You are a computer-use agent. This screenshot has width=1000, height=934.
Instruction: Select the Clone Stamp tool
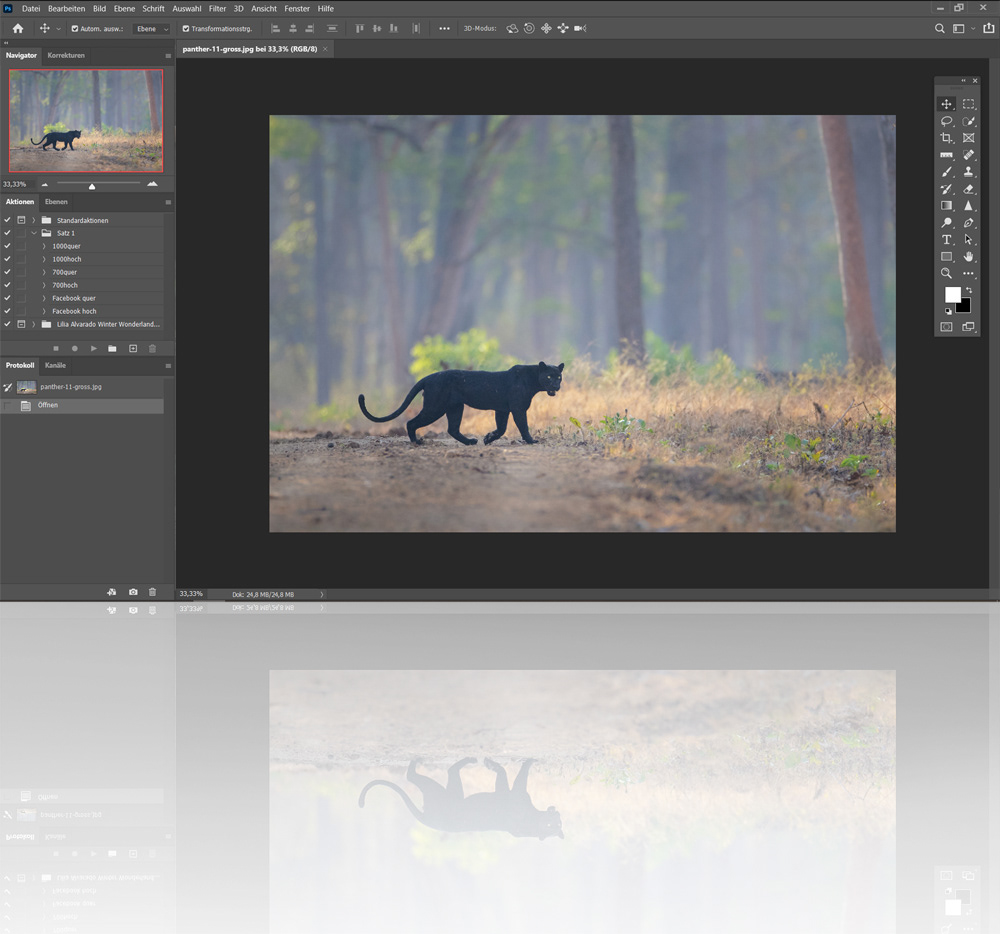click(x=969, y=171)
